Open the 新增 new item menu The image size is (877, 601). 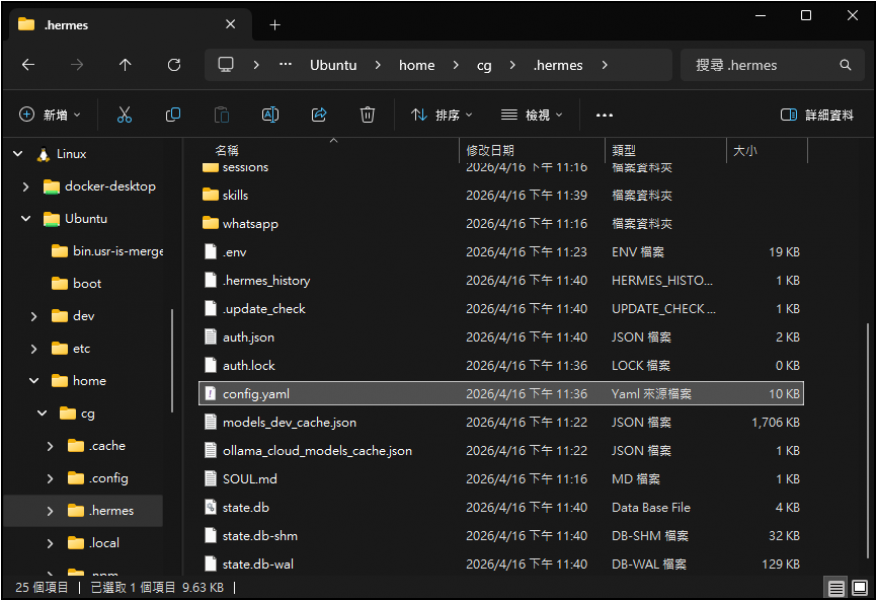tap(50, 115)
